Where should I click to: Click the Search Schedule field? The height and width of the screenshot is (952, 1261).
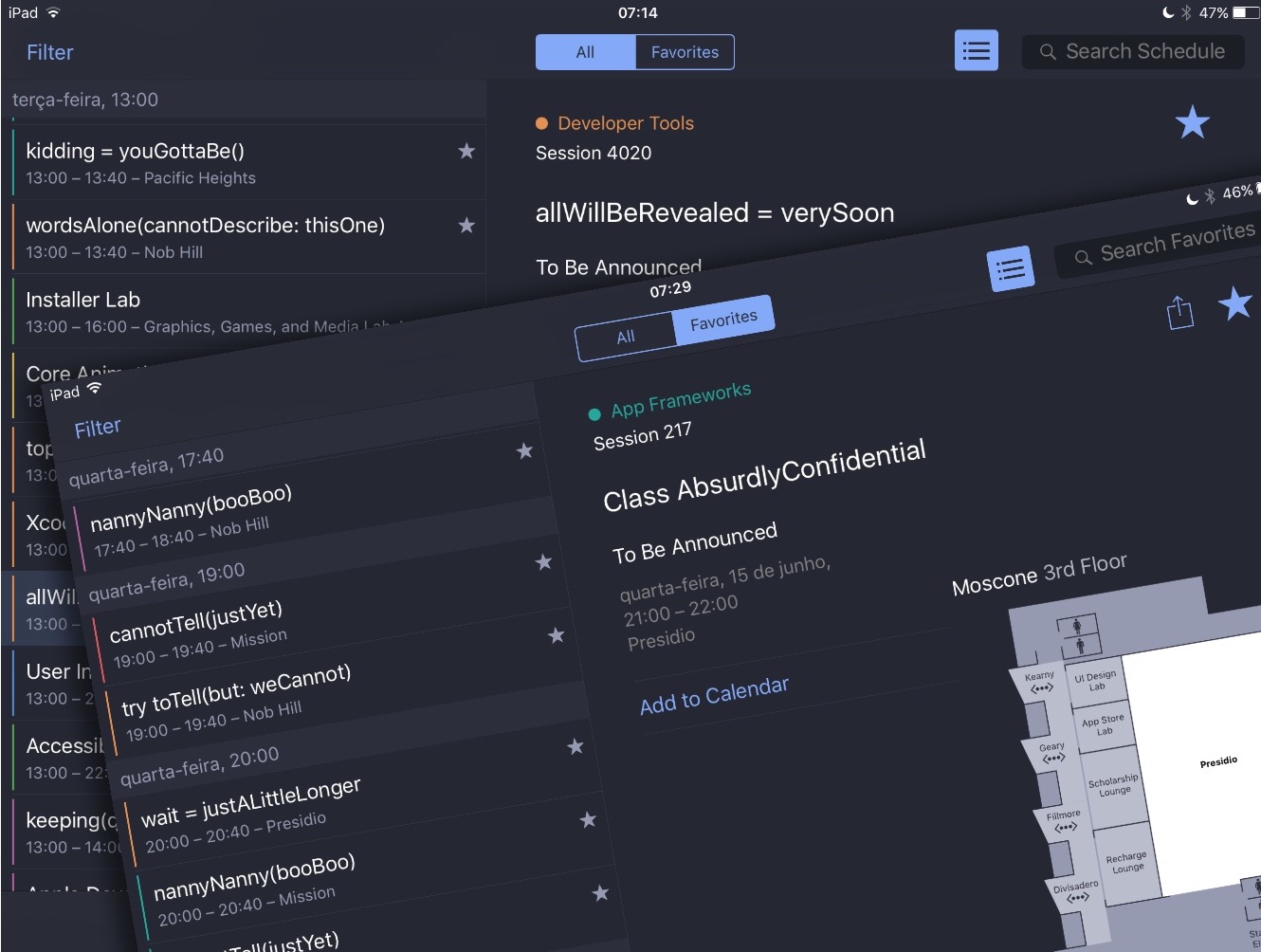coord(1133,51)
